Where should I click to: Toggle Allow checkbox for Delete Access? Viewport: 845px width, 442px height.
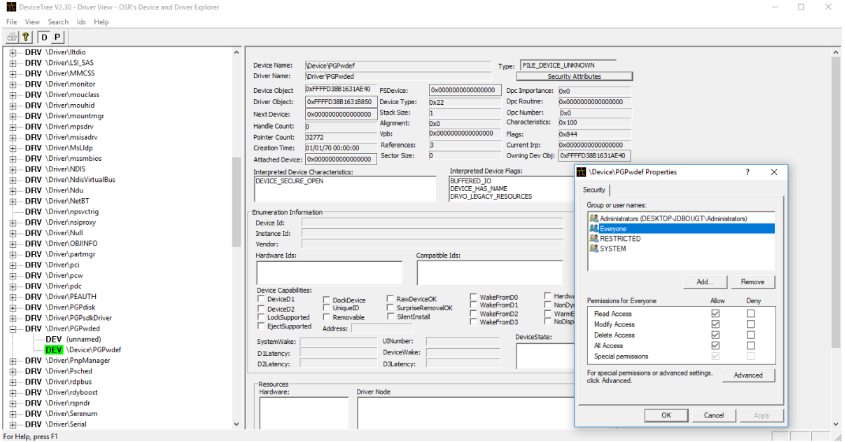coord(714,335)
